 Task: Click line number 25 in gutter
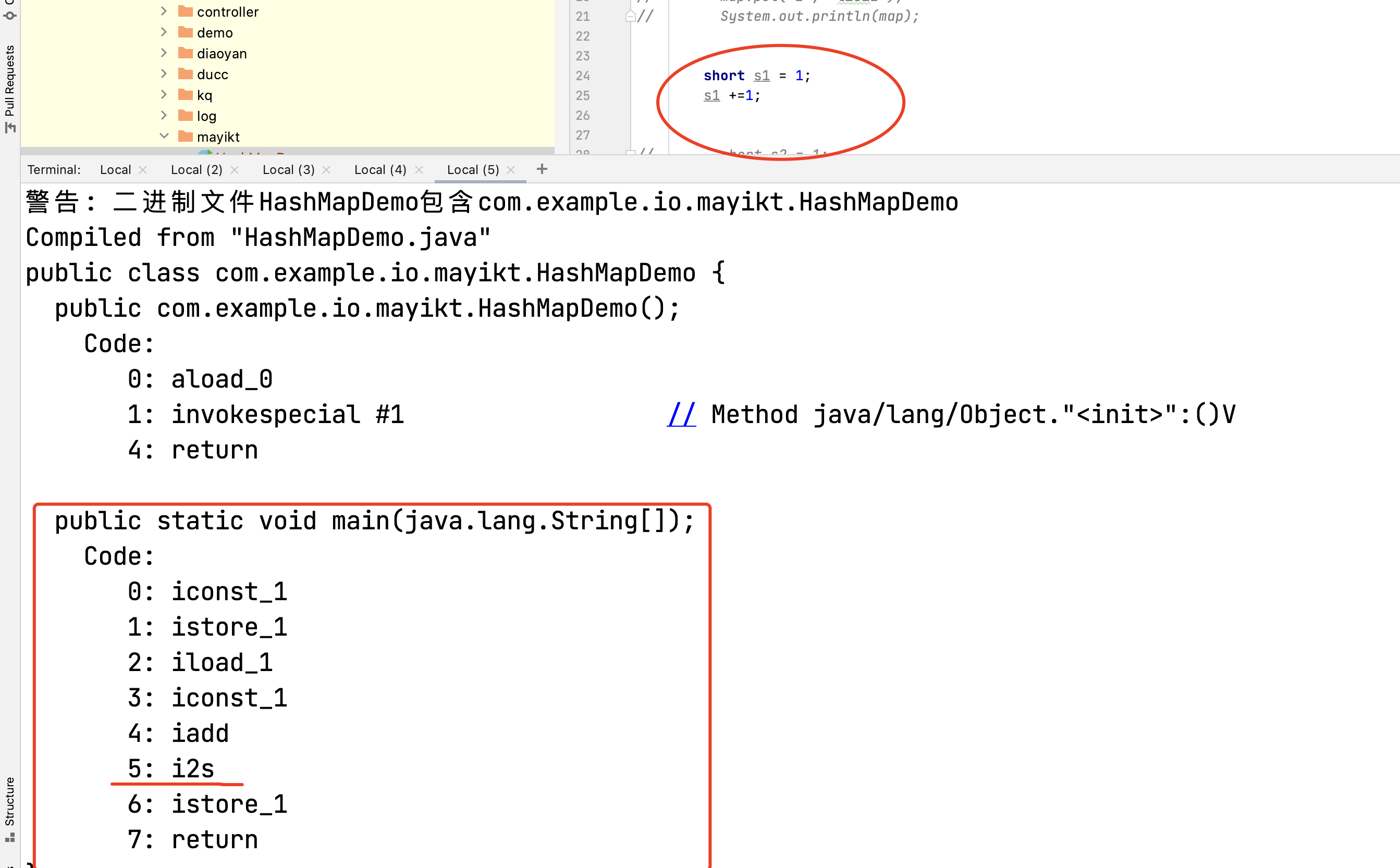coord(582,95)
